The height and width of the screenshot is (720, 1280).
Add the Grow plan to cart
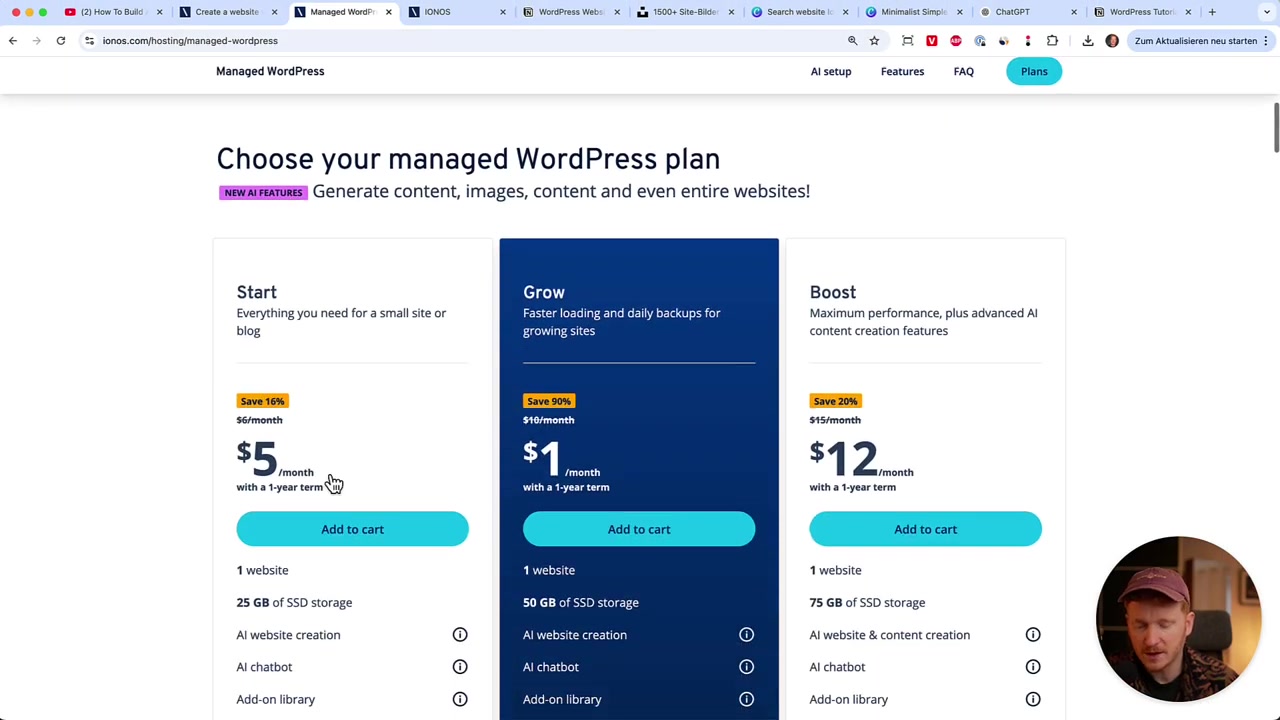[639, 529]
